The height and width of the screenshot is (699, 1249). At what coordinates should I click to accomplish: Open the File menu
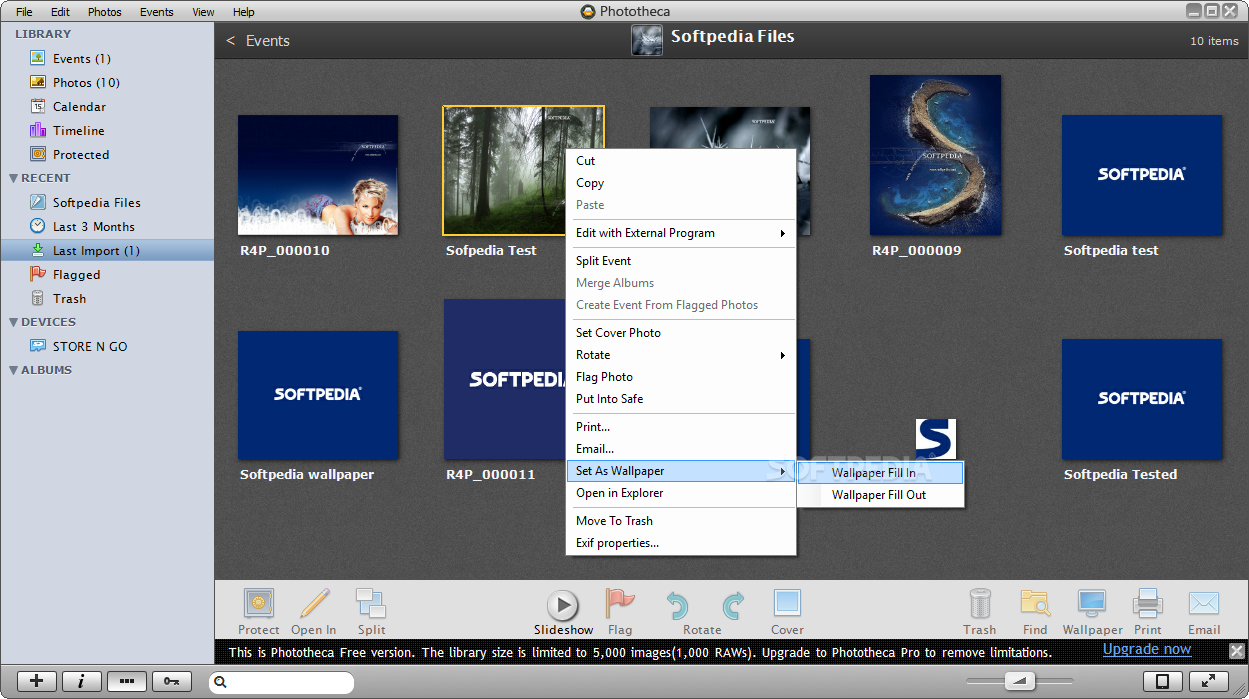pyautogui.click(x=24, y=12)
